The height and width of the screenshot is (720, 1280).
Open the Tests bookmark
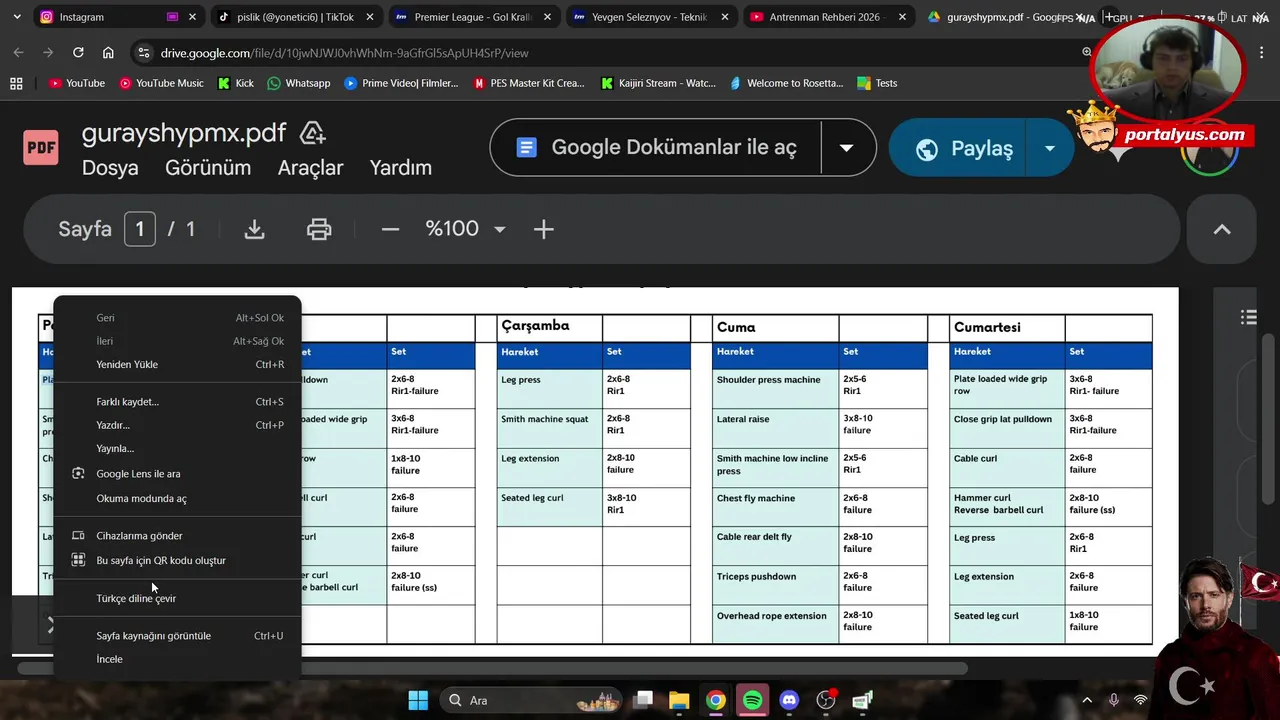[877, 83]
